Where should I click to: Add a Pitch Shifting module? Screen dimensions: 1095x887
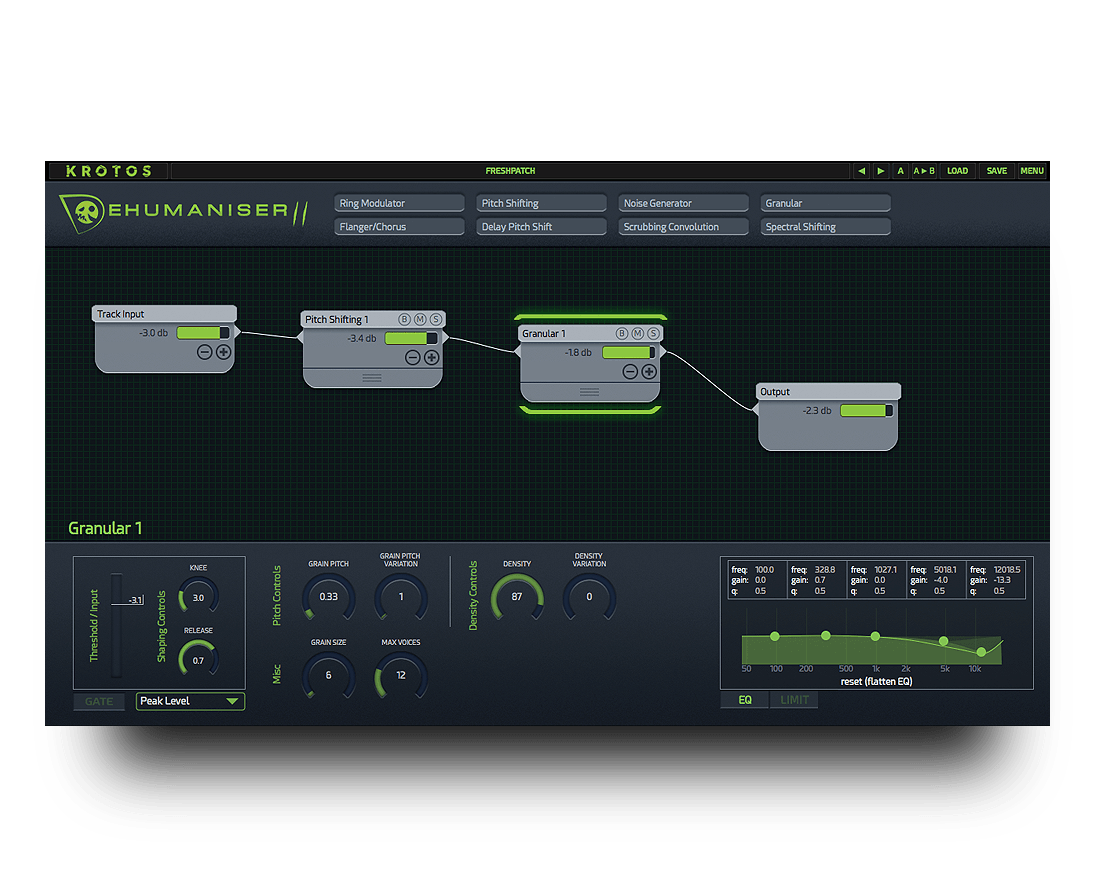pos(541,203)
